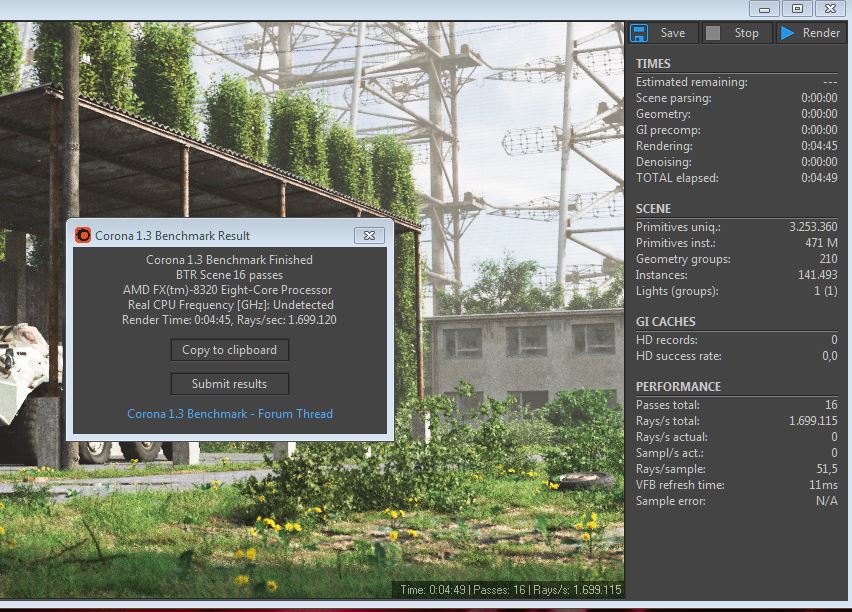Click the gray square stop icon
The width and height of the screenshot is (852, 612).
[x=713, y=33]
